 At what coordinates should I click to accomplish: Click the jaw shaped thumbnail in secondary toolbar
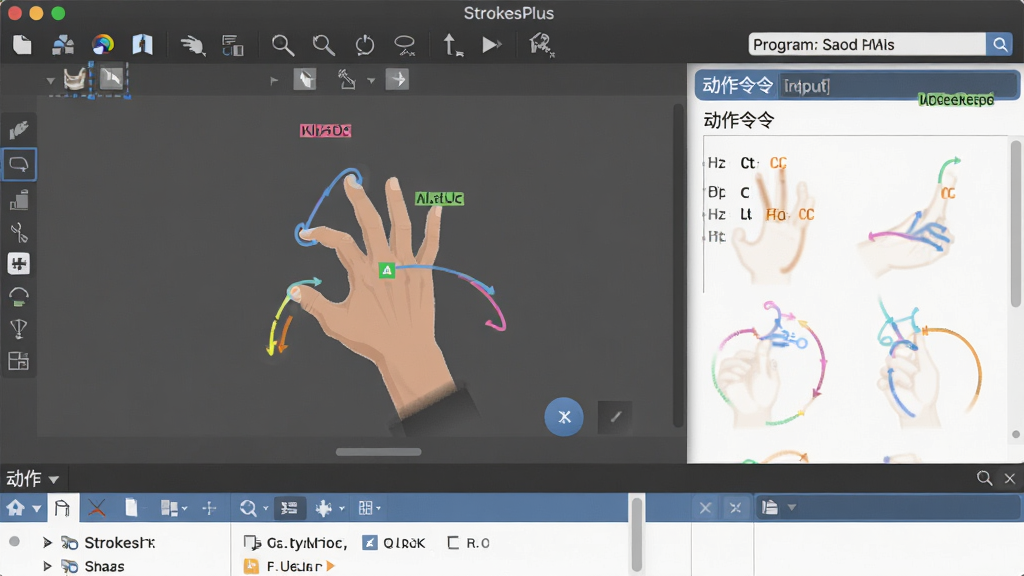75,80
